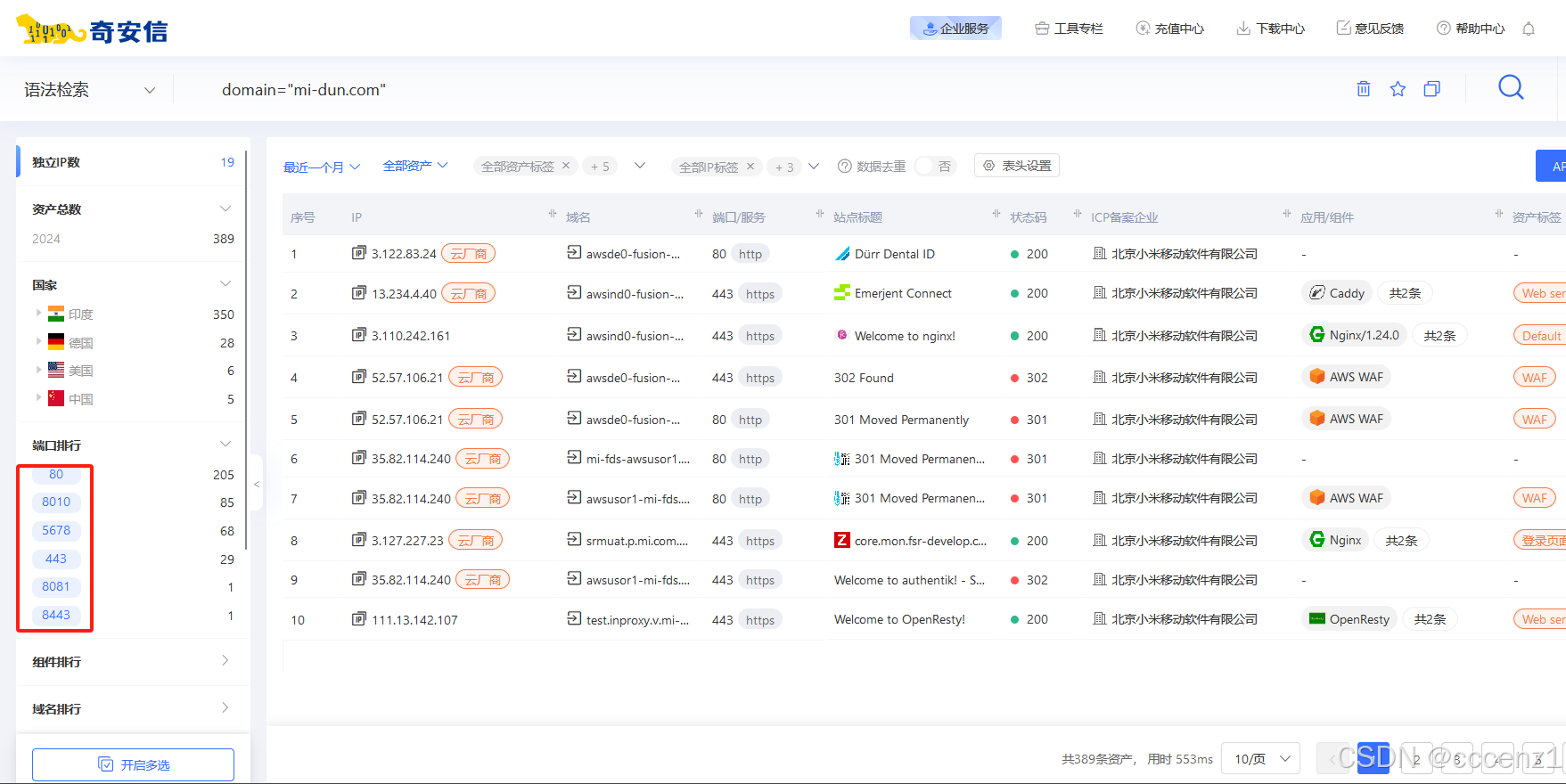The height and width of the screenshot is (784, 1566).
Task: Click IP icon beside 3.122.83.24
Action: [359, 253]
